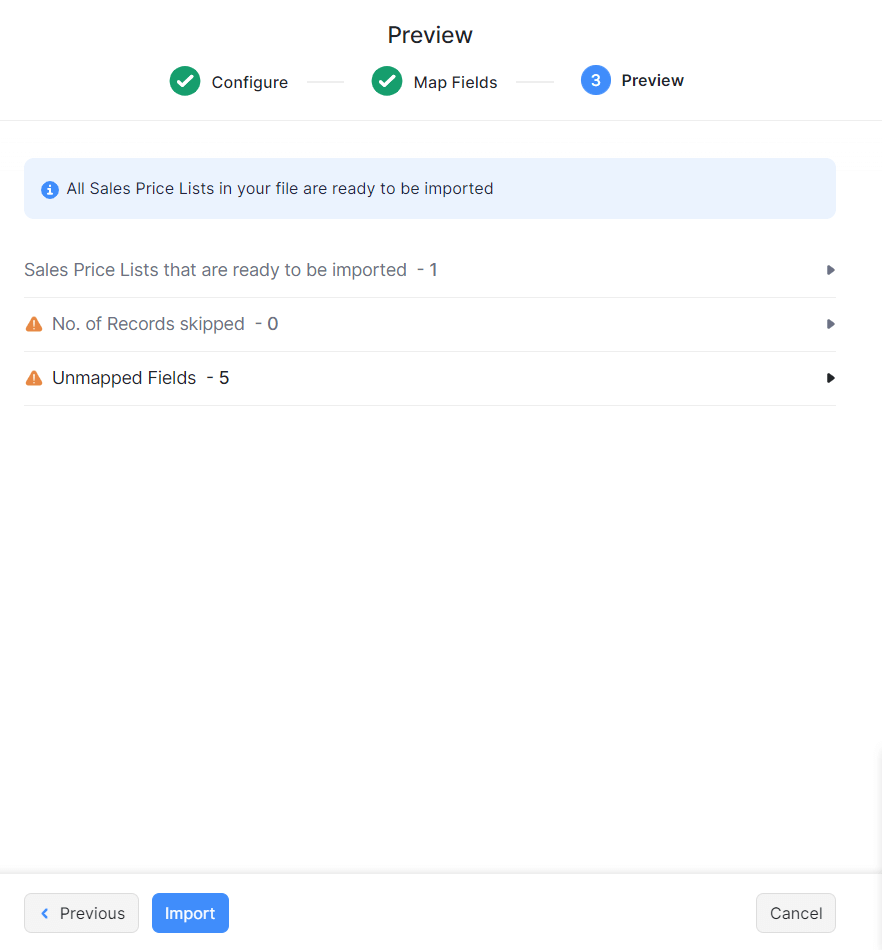Click the blue info icon in banner
This screenshot has height=950, width=882.
coord(50,190)
